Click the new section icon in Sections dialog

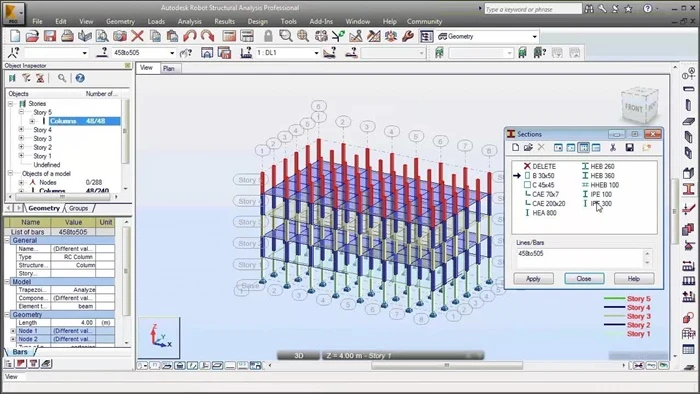point(516,147)
